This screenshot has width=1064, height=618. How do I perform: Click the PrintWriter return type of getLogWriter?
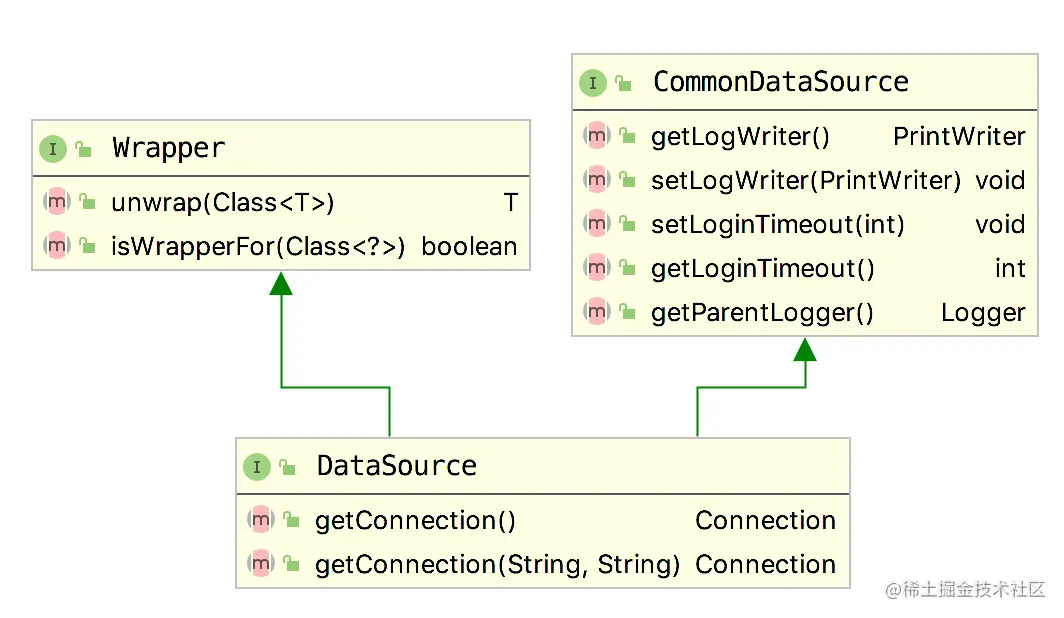tap(959, 136)
